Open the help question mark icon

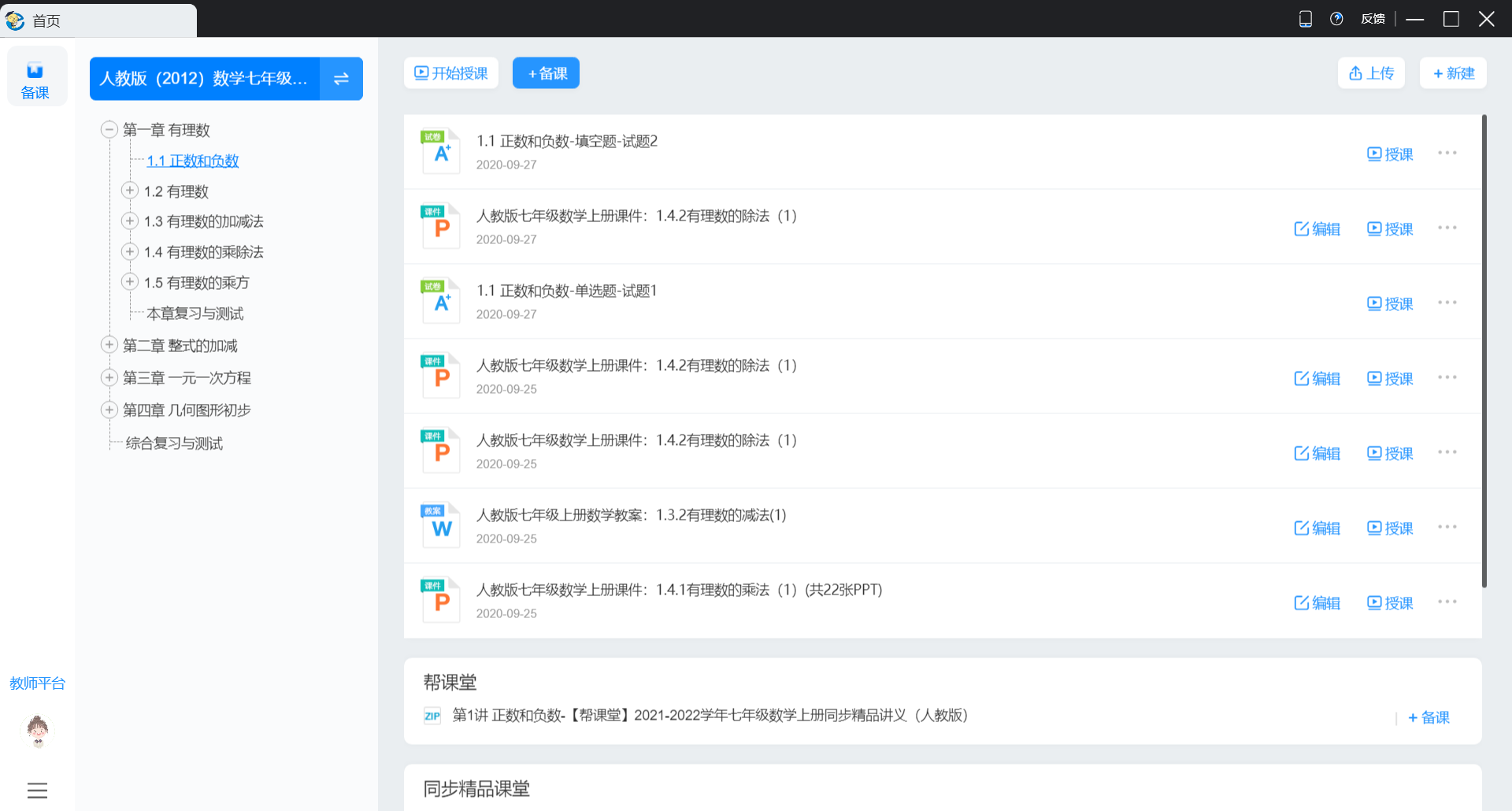(1336, 19)
